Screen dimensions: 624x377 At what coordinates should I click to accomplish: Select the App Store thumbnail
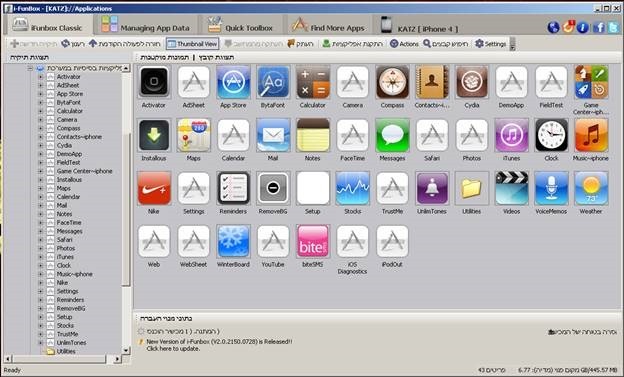tap(234, 82)
